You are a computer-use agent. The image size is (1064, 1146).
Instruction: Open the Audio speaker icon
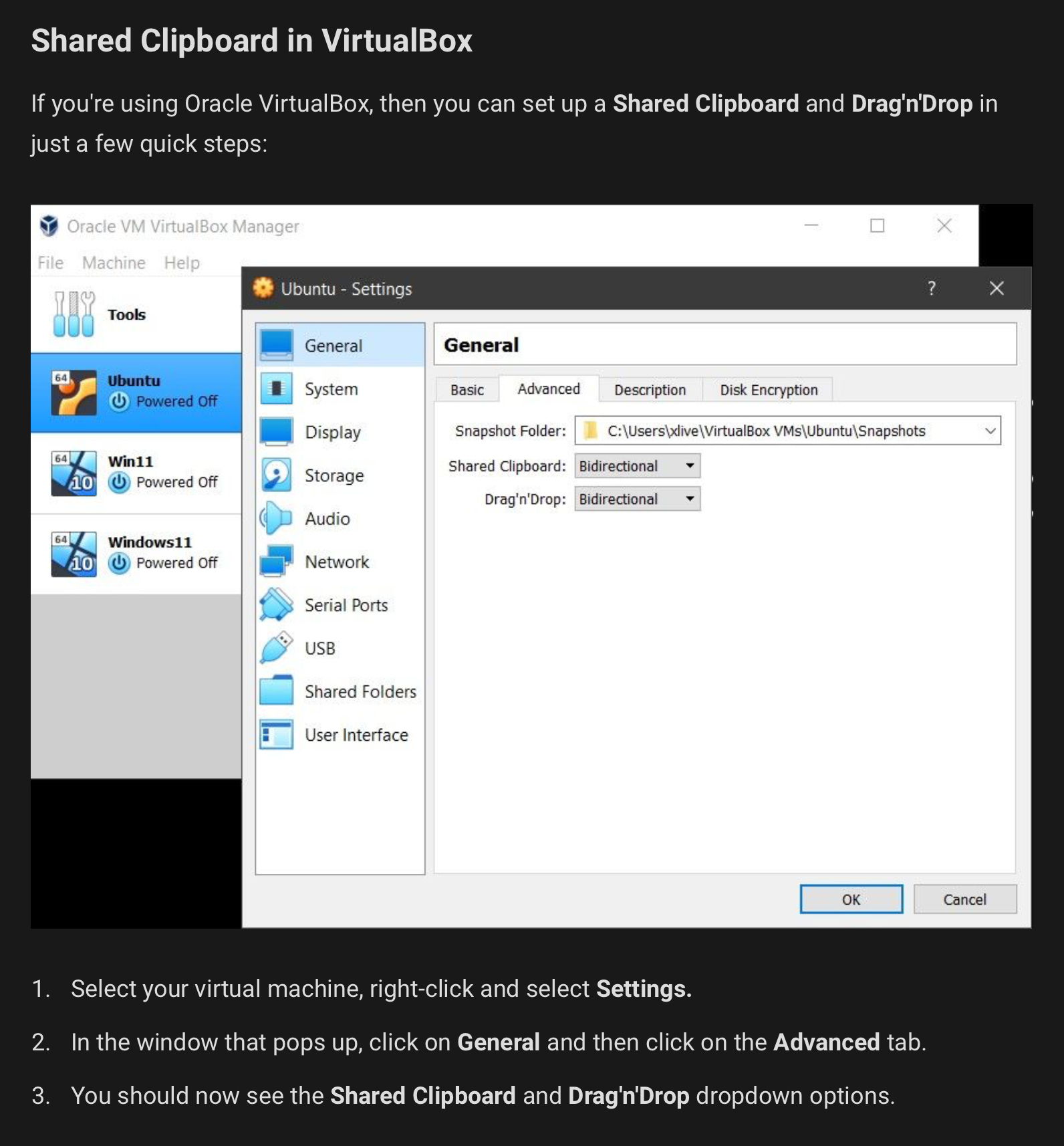[x=276, y=518]
